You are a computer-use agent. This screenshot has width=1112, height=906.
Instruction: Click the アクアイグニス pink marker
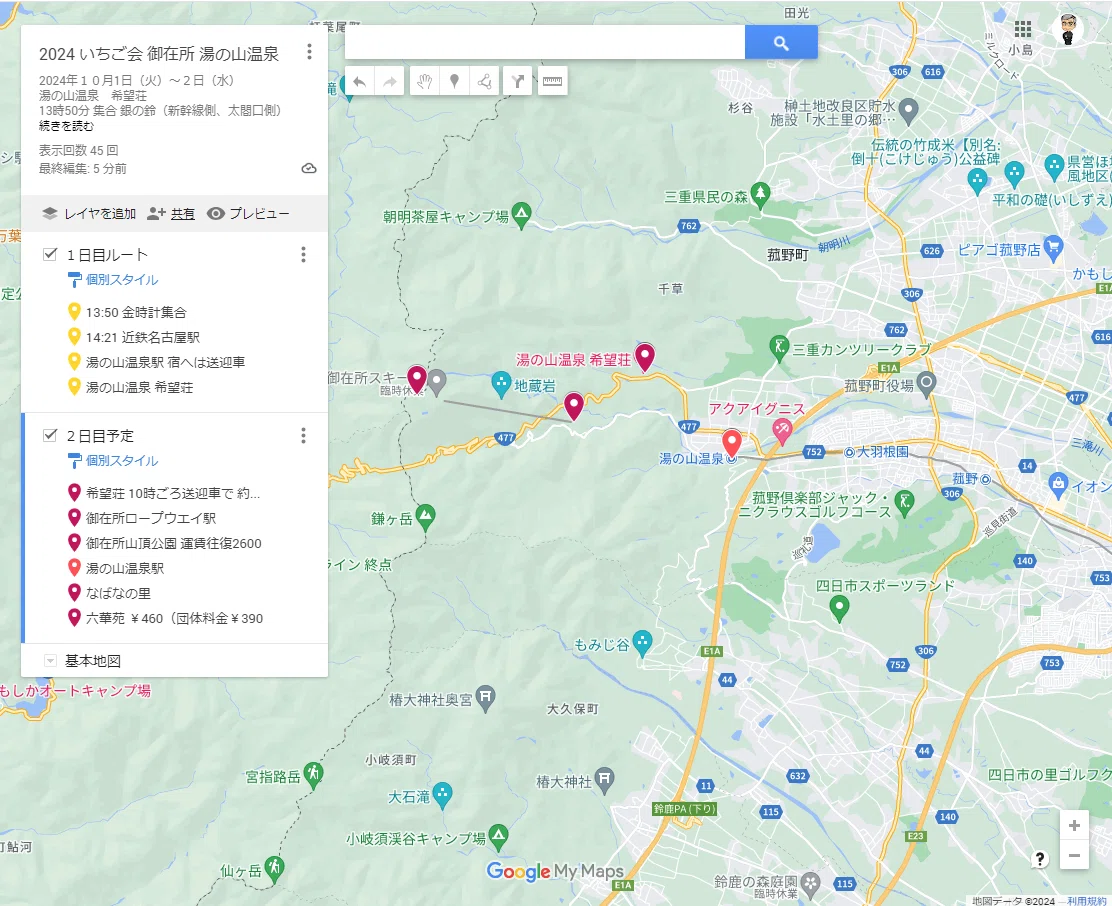click(782, 430)
